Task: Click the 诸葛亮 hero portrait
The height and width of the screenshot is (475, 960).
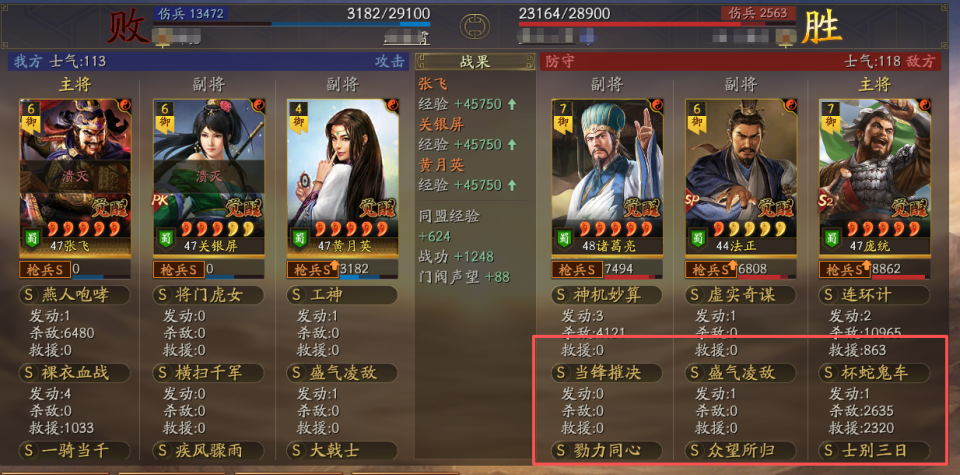Action: click(608, 176)
